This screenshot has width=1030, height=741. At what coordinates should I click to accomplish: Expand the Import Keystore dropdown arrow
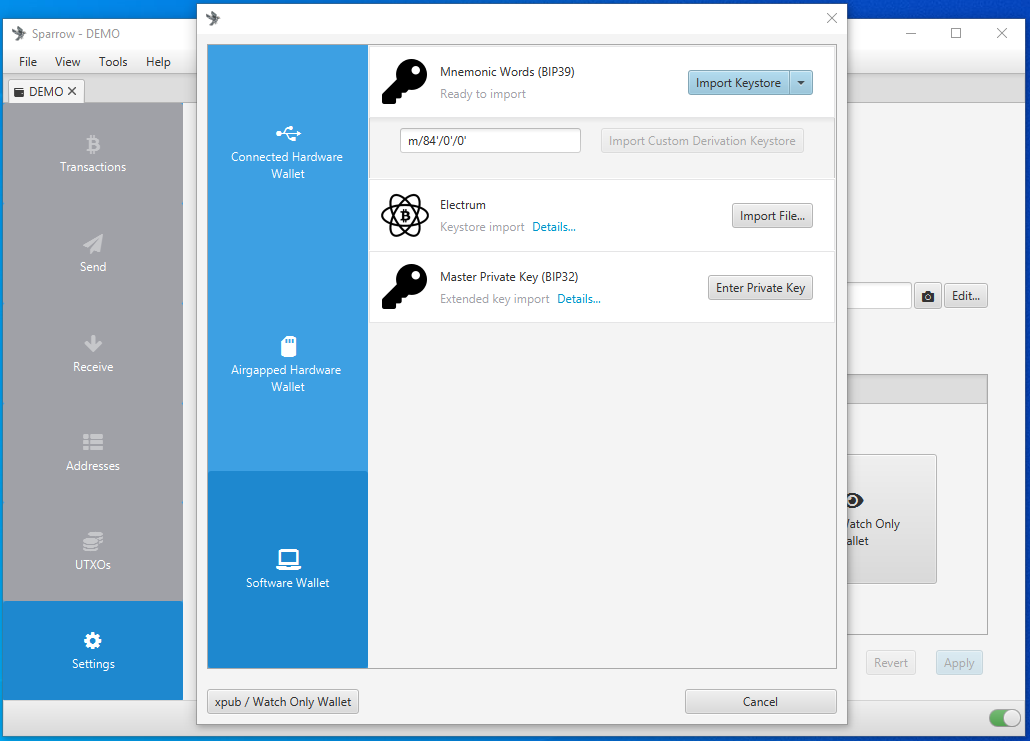click(x=801, y=83)
